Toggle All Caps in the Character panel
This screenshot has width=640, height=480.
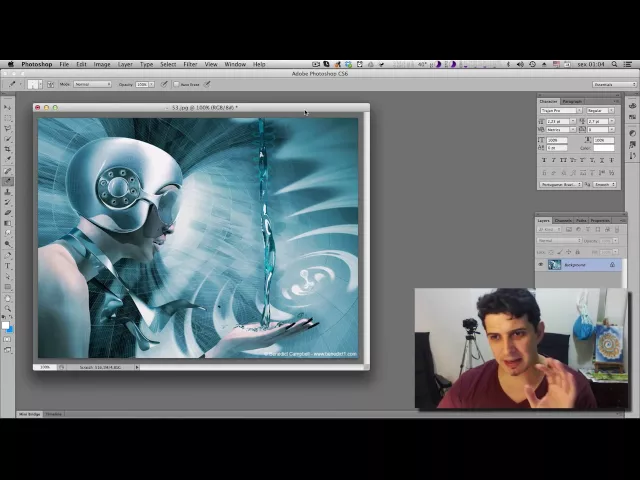pos(563,160)
